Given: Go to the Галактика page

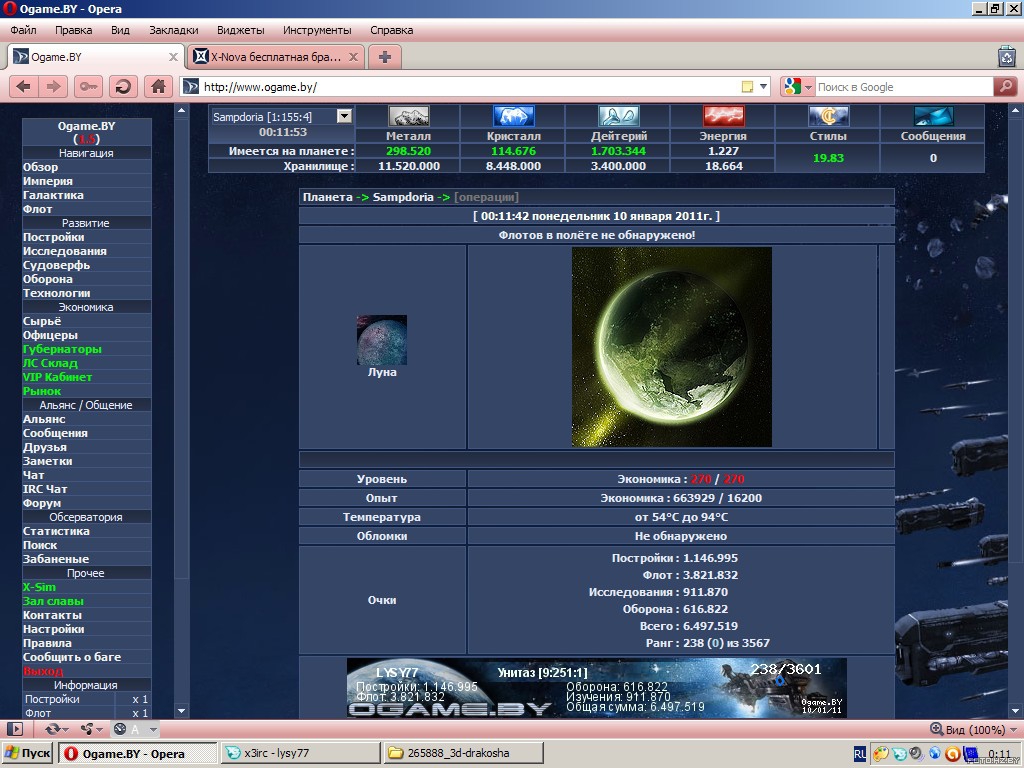Looking at the screenshot, I should point(53,195).
